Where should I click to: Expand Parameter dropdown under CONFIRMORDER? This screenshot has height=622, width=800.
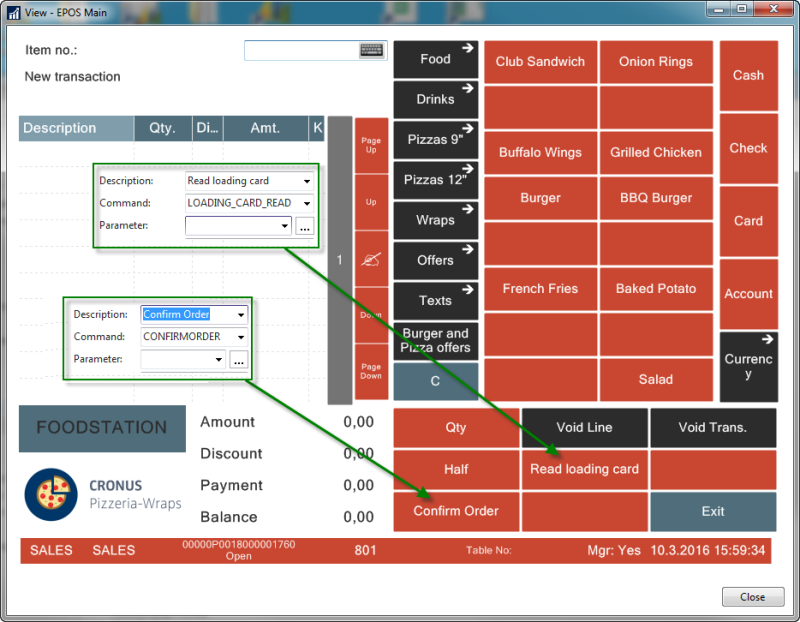point(219,360)
